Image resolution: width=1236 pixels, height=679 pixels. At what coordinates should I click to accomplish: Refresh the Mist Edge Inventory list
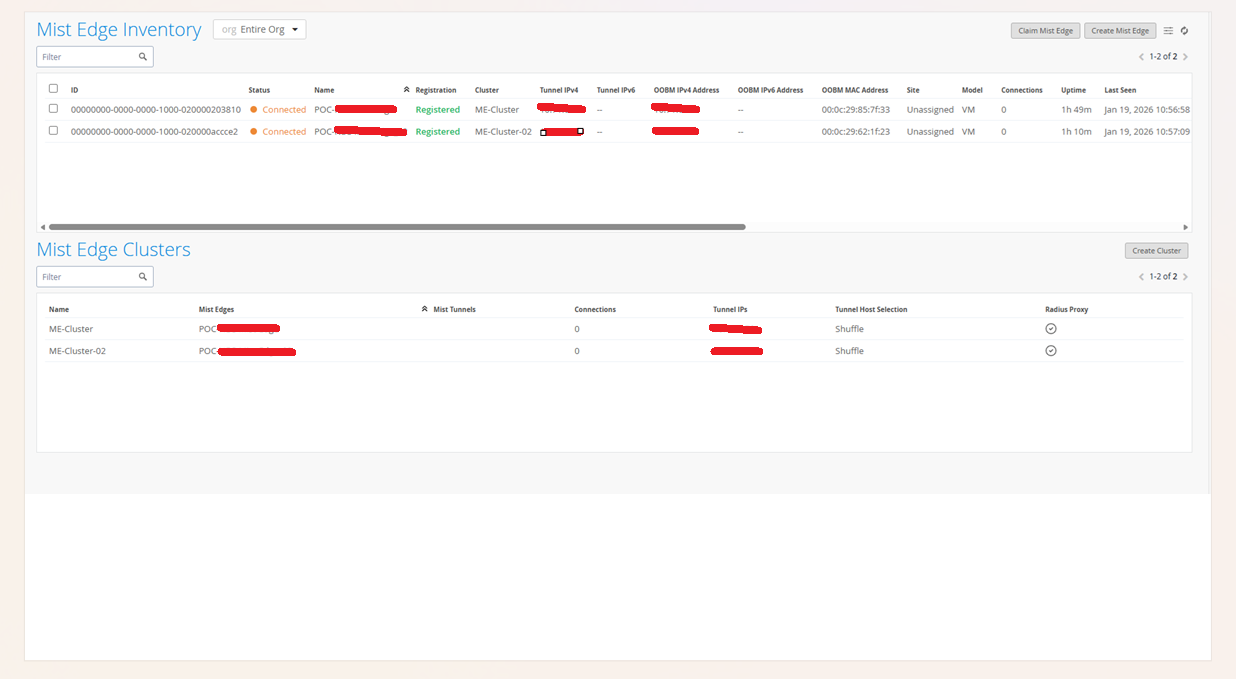click(1184, 31)
